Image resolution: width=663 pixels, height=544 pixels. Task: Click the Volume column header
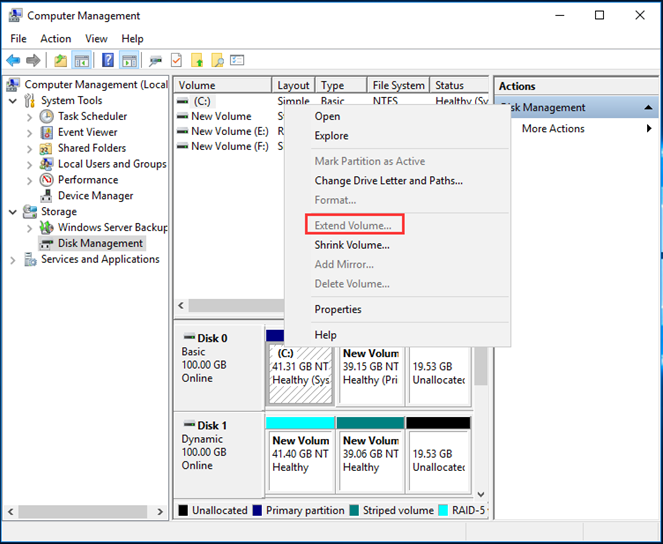223,85
